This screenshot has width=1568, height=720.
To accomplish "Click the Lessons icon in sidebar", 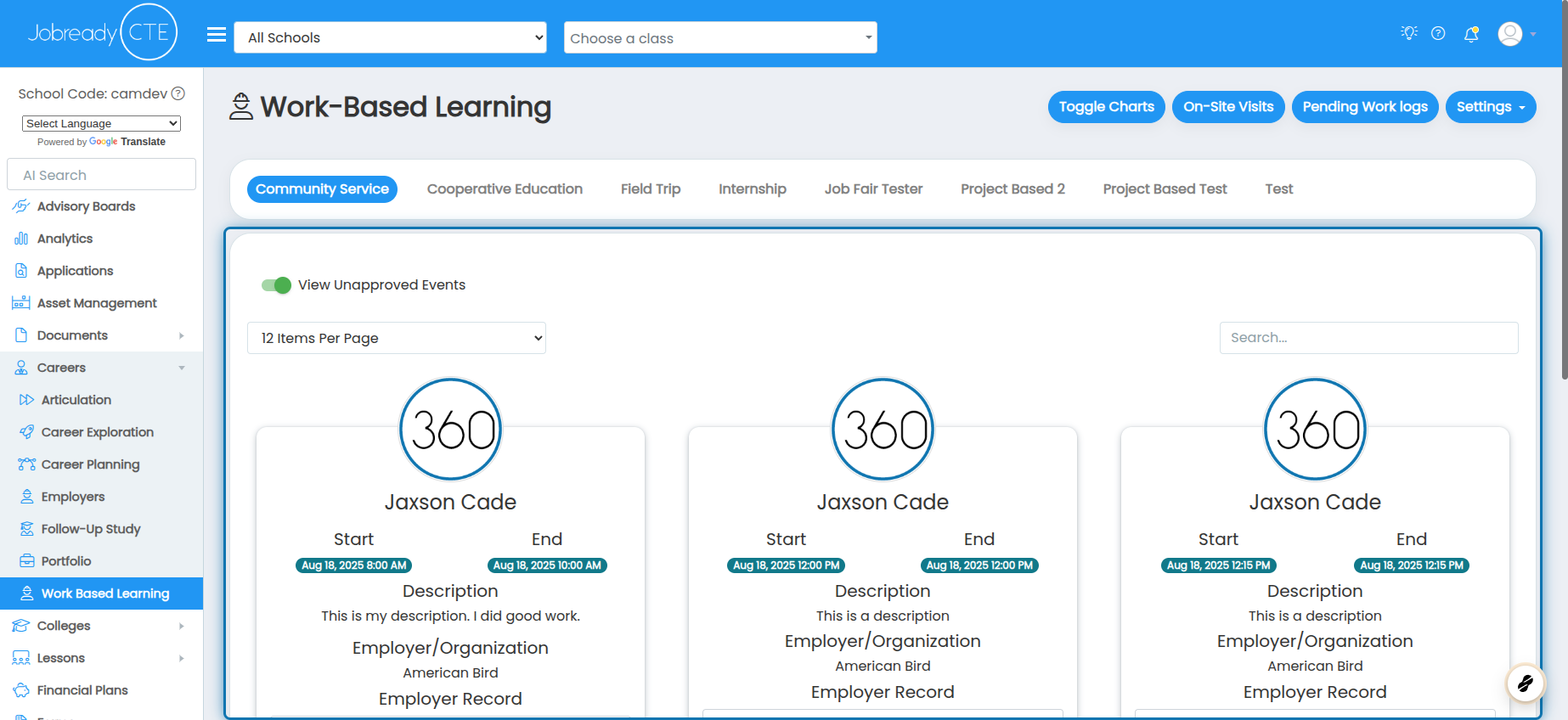I will click(x=21, y=658).
